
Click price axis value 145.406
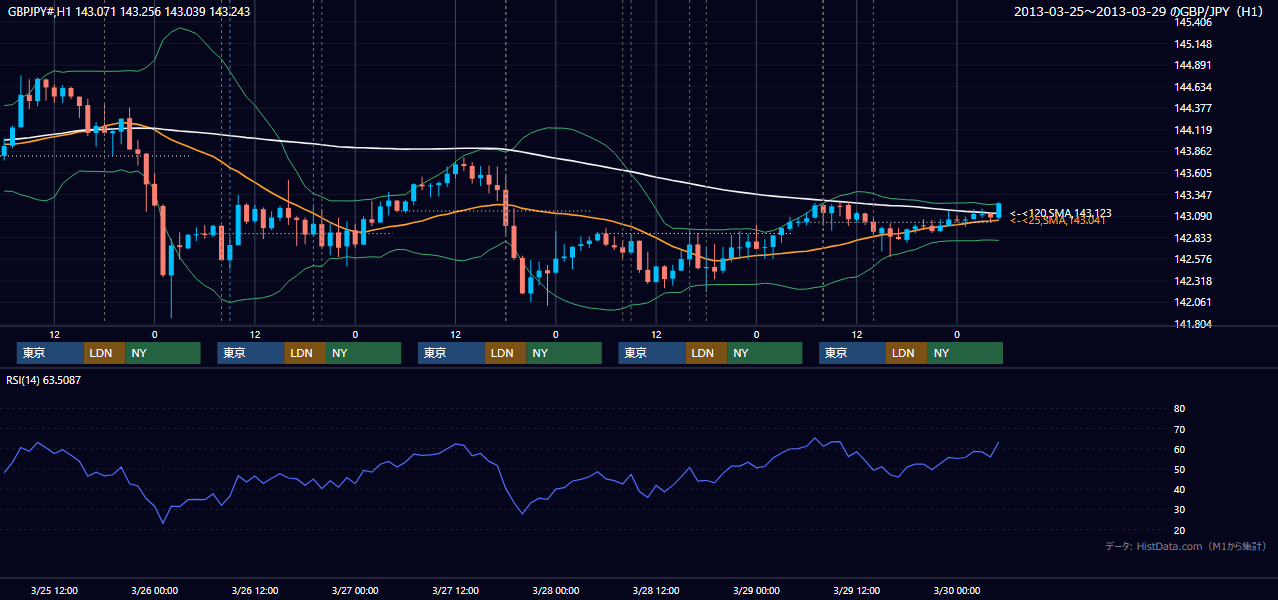tap(1193, 22)
